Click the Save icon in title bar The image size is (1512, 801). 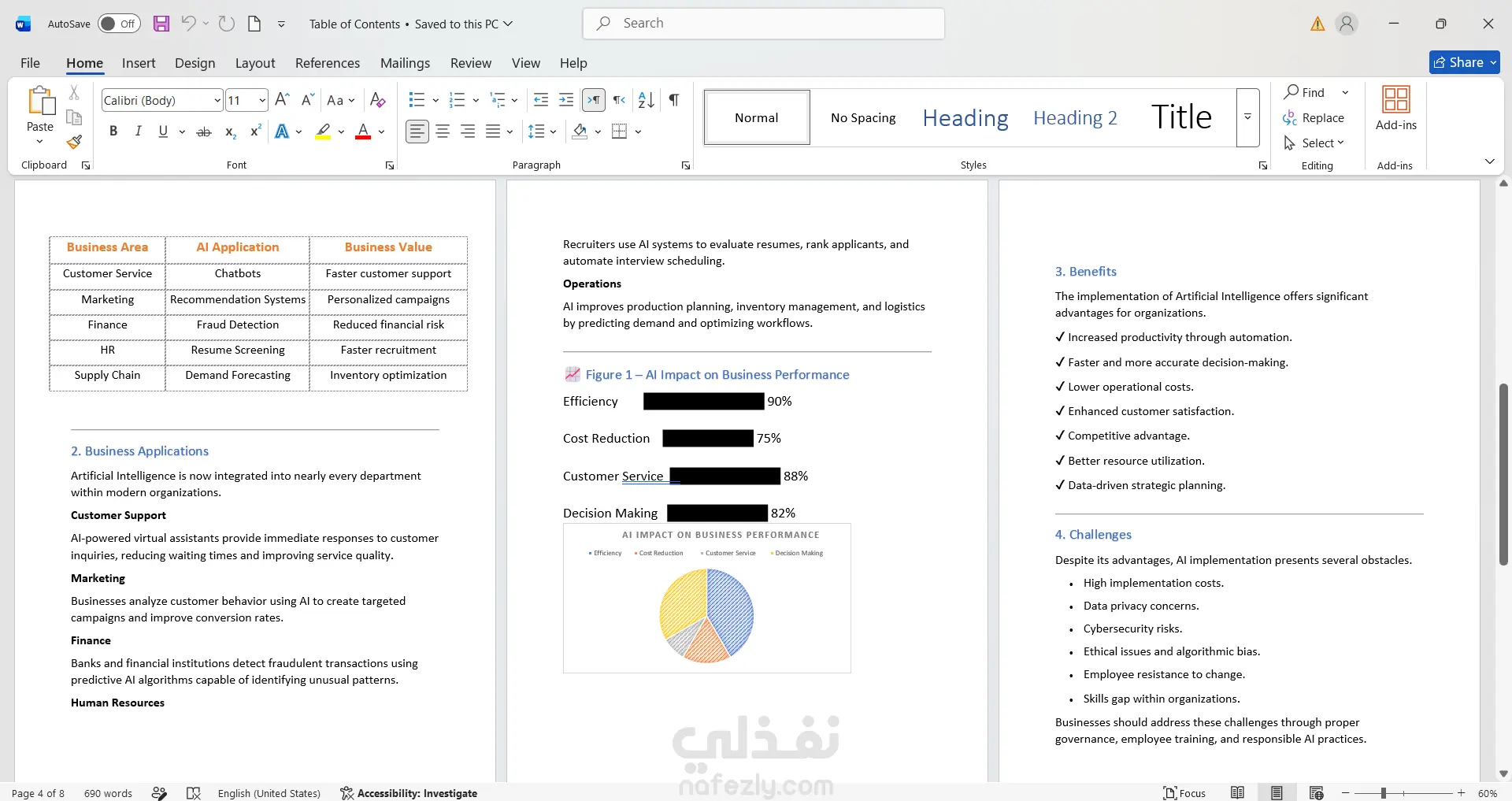click(x=161, y=24)
